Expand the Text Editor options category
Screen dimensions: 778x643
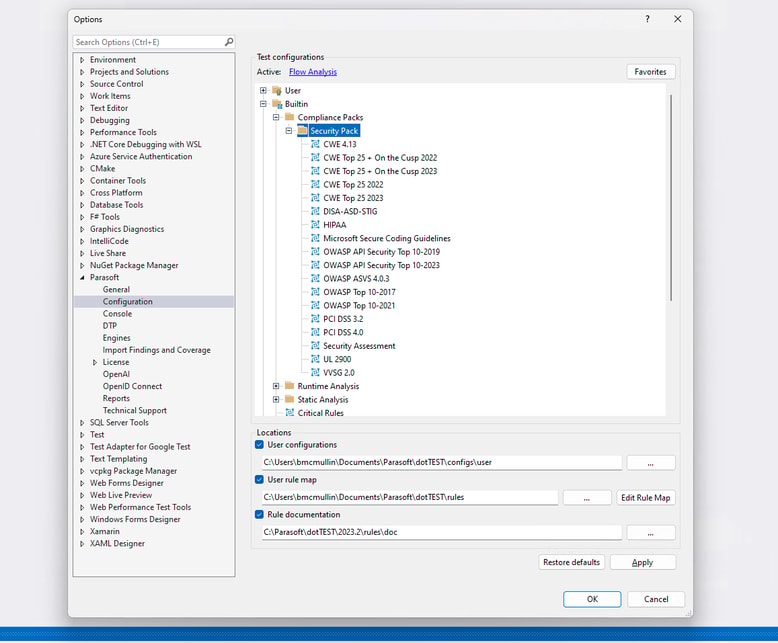pos(82,108)
